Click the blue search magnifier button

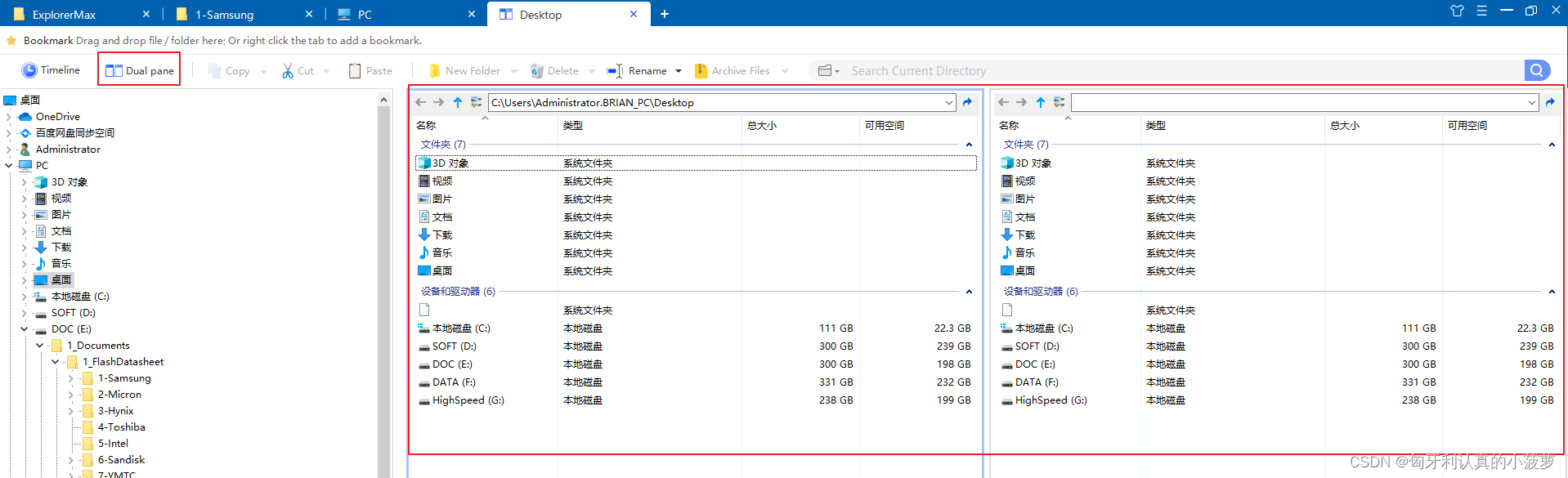tap(1537, 71)
